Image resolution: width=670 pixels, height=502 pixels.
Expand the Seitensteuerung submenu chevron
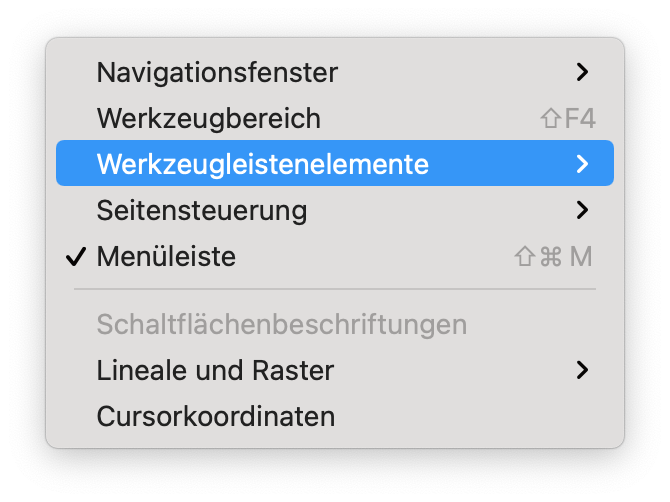583,210
